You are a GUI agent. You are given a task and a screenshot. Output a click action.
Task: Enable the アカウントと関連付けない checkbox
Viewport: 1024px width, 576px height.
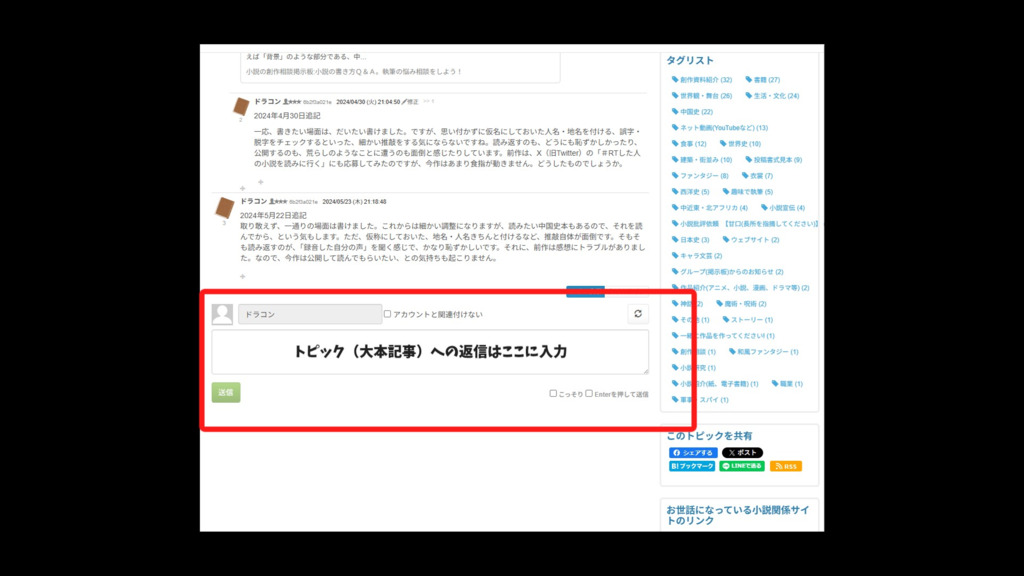(388, 314)
